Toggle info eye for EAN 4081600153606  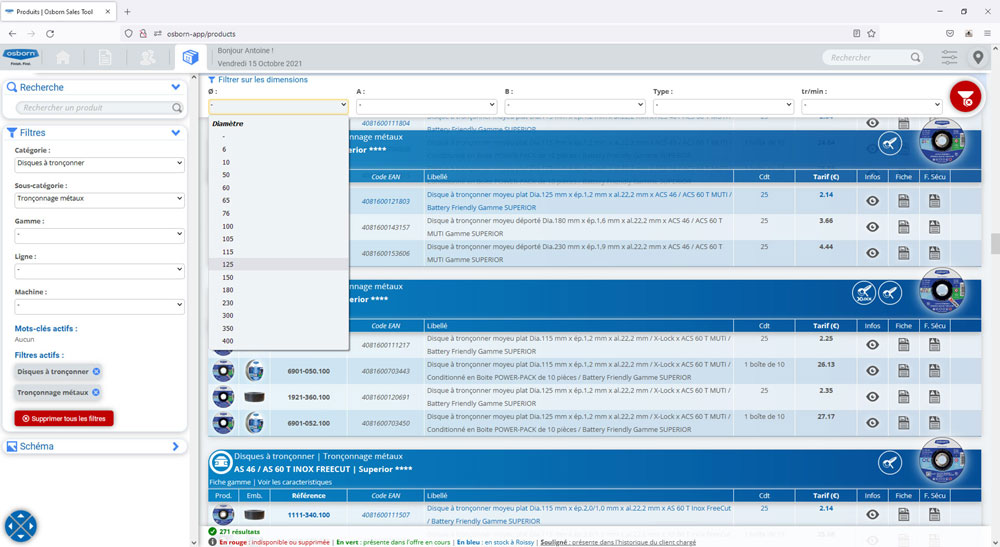click(872, 253)
